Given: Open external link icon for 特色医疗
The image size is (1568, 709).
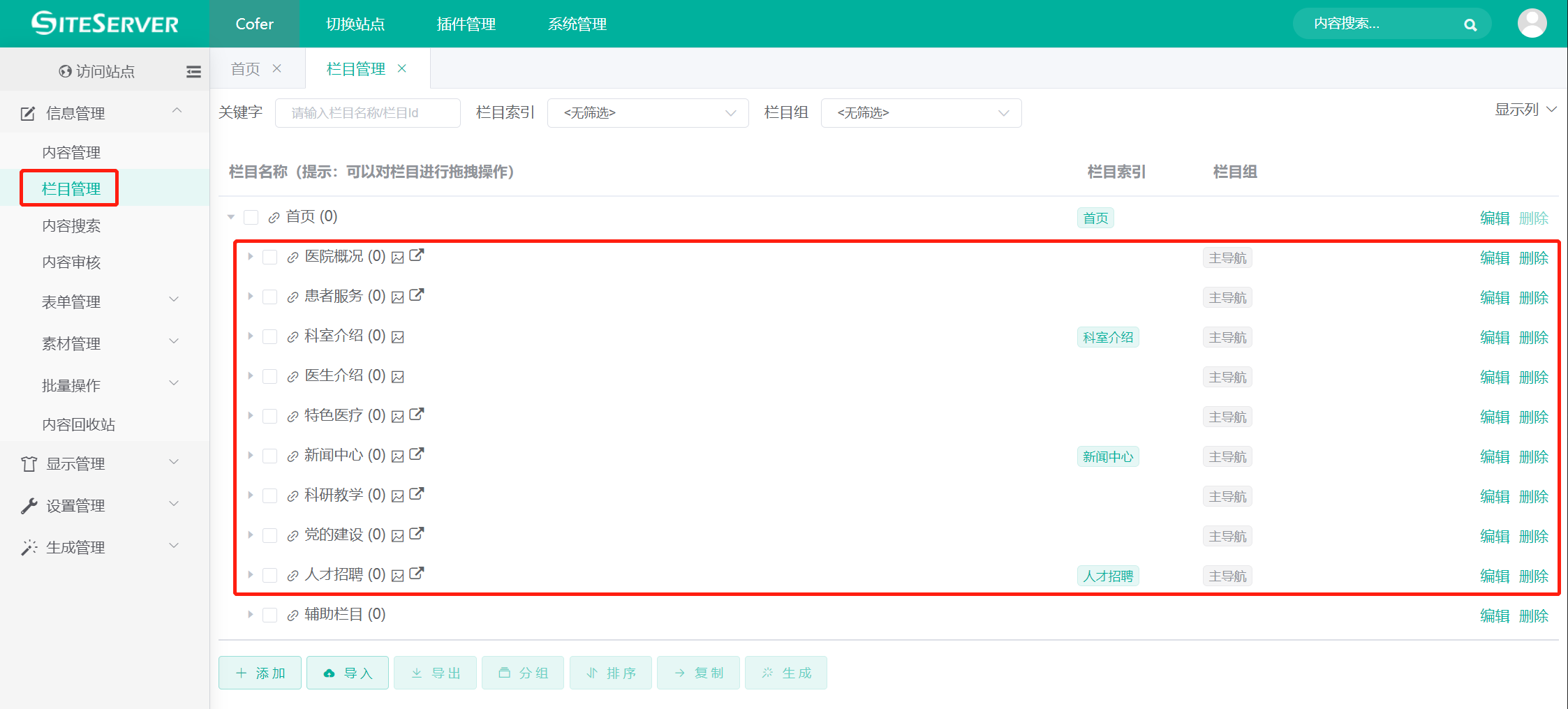Looking at the screenshot, I should coord(416,415).
